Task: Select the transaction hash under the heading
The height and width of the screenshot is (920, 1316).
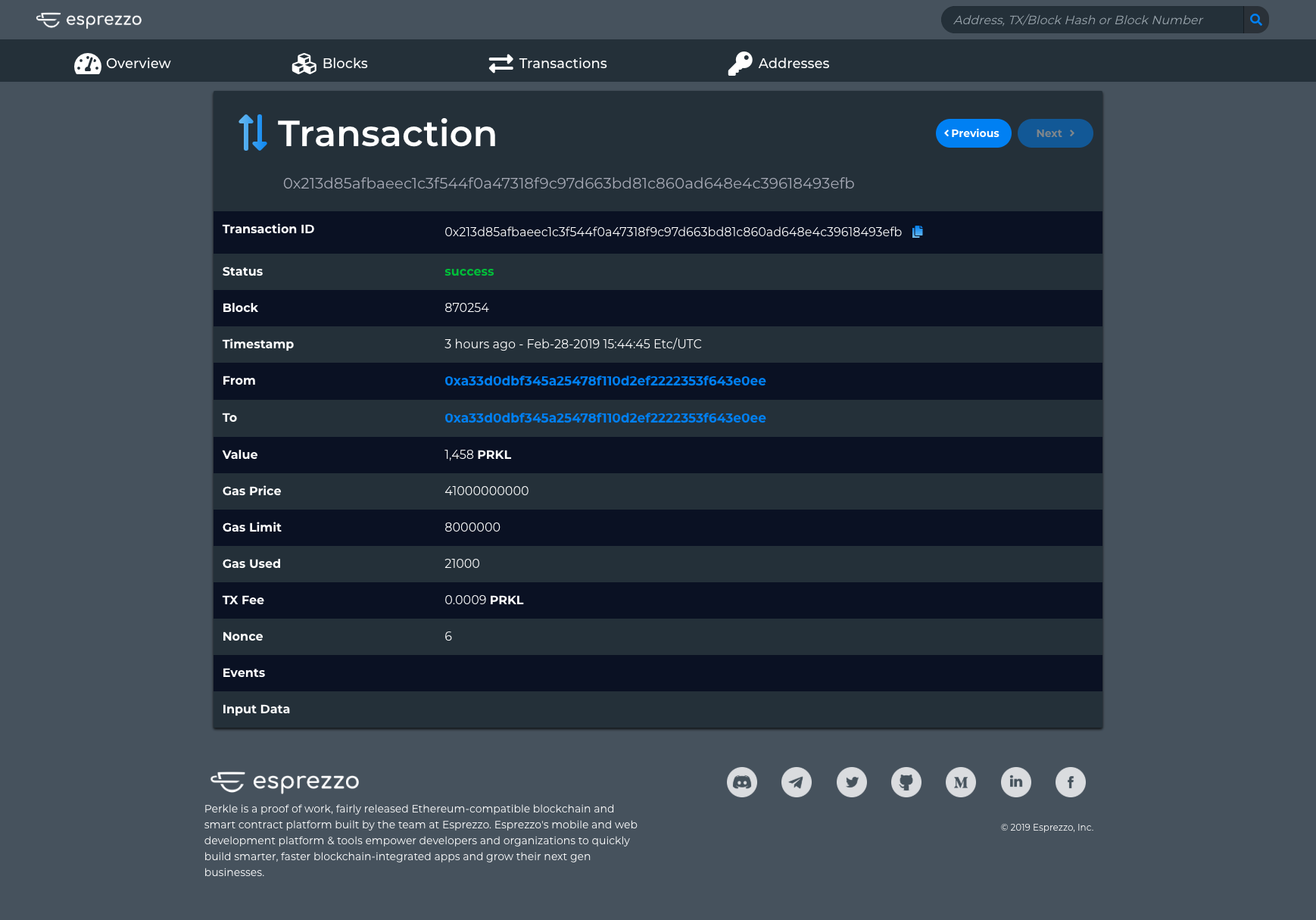Action: pos(569,183)
